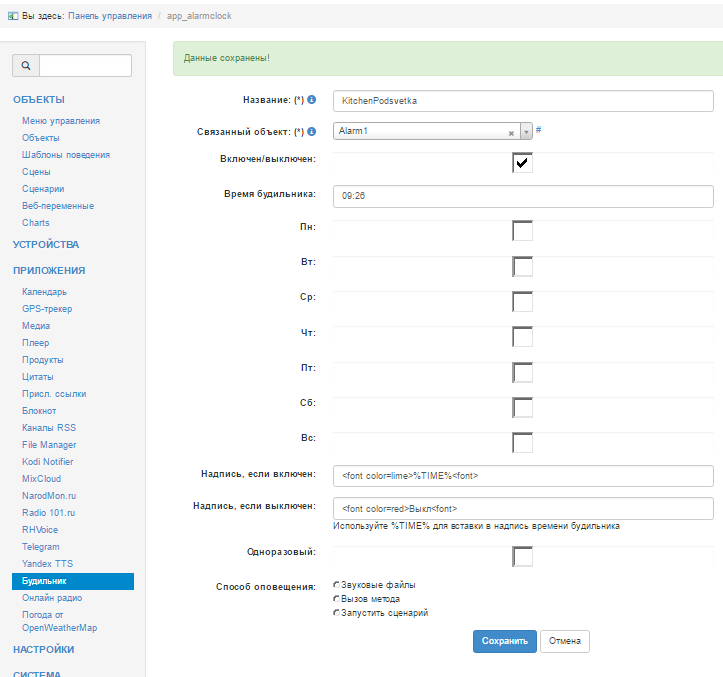Screen dimensions: 723x677
Task: Click the # link beside linked object
Action: 538,130
